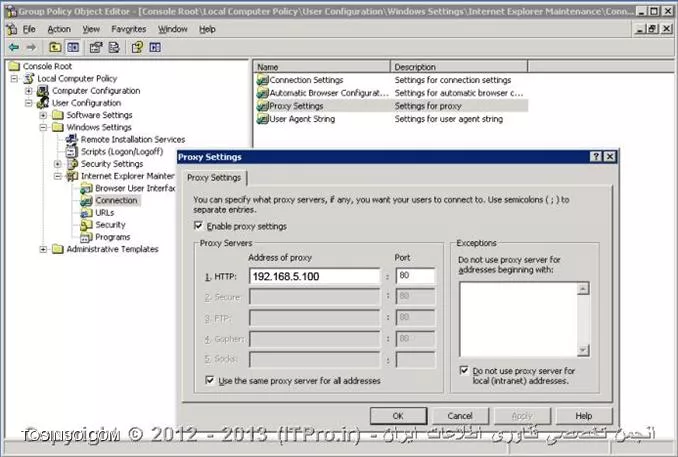Select the Proxy Settings list row
The image size is (678, 457).
(392, 106)
